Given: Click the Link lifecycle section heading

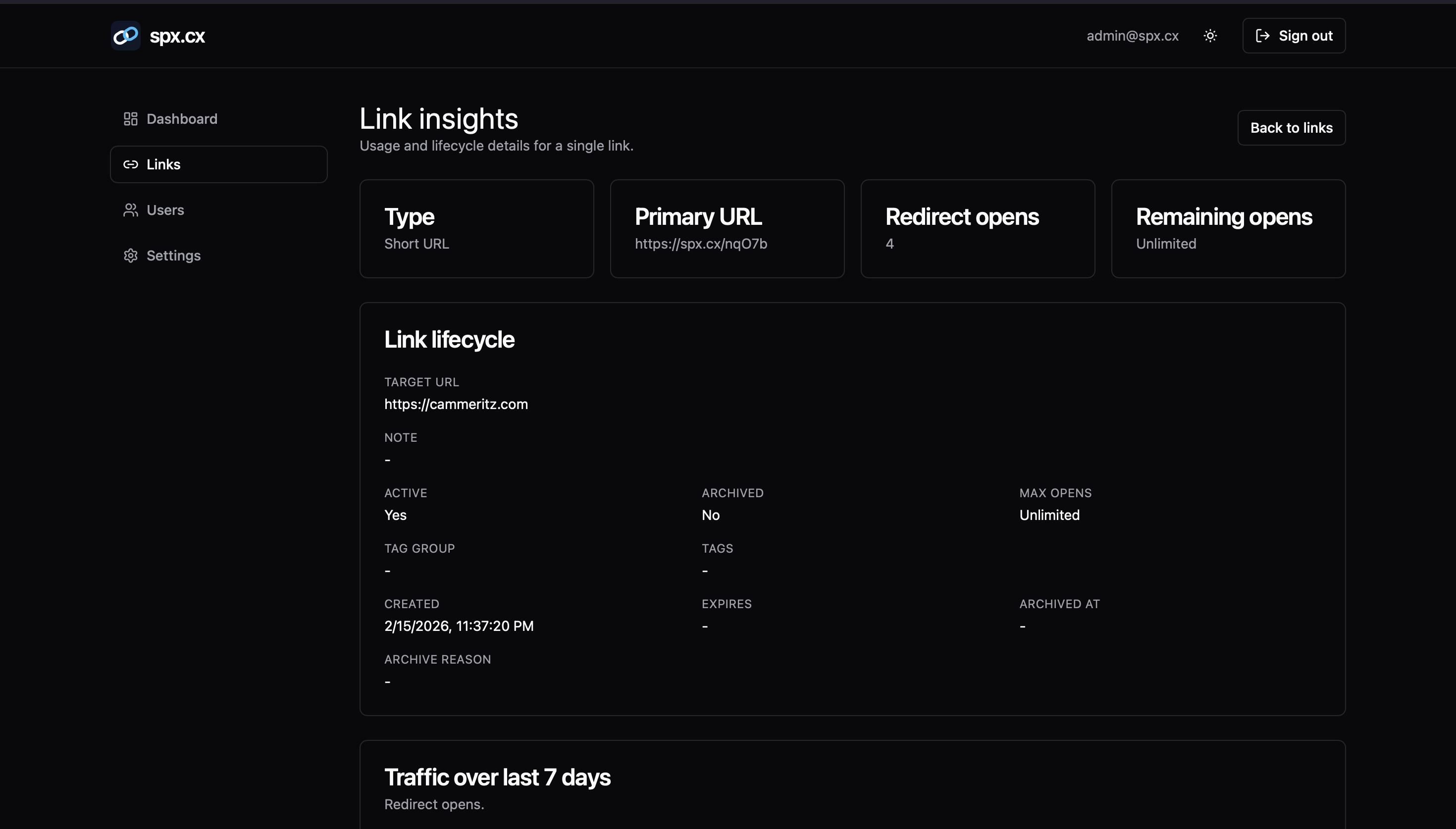Looking at the screenshot, I should (449, 339).
